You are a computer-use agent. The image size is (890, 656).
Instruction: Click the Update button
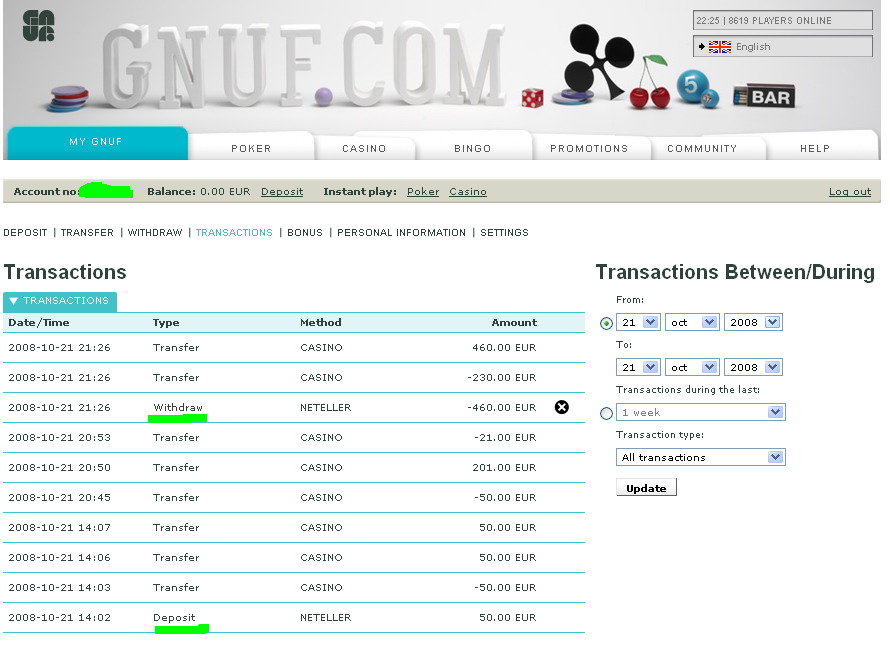point(646,488)
